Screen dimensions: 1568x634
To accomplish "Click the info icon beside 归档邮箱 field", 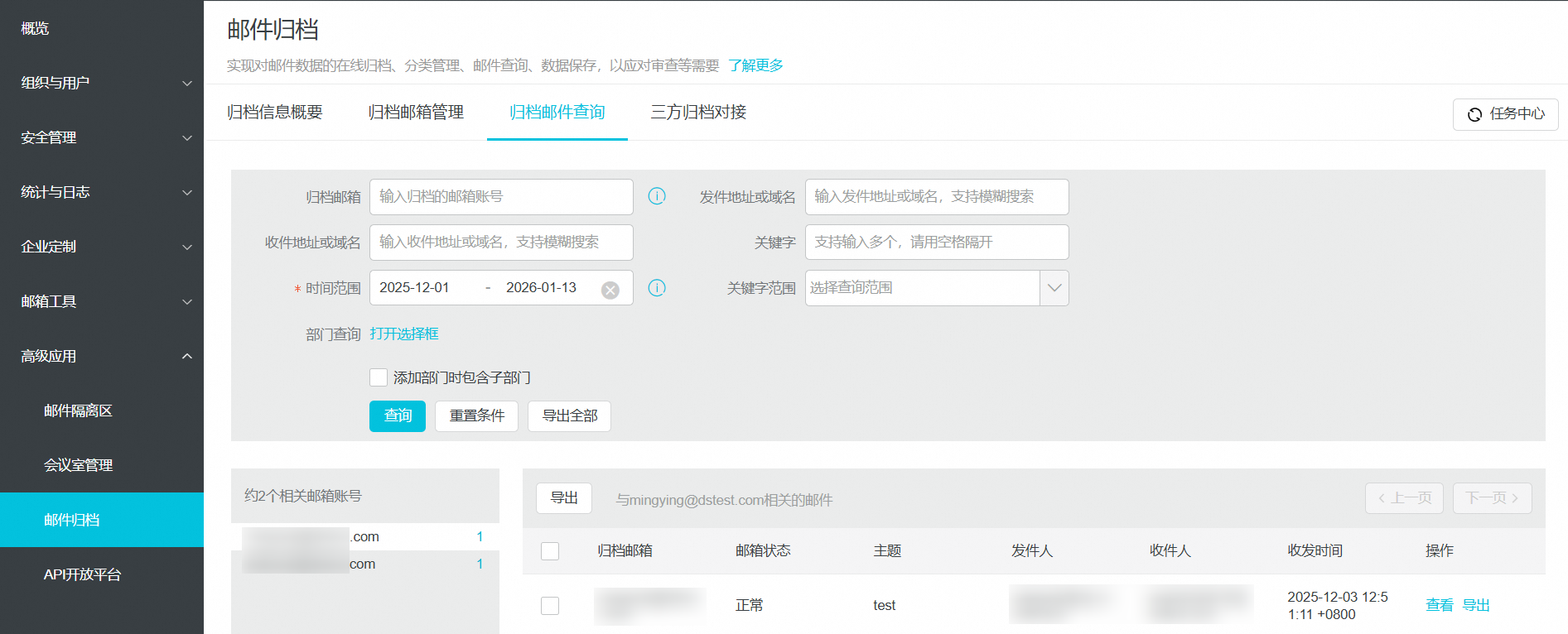I will click(657, 196).
